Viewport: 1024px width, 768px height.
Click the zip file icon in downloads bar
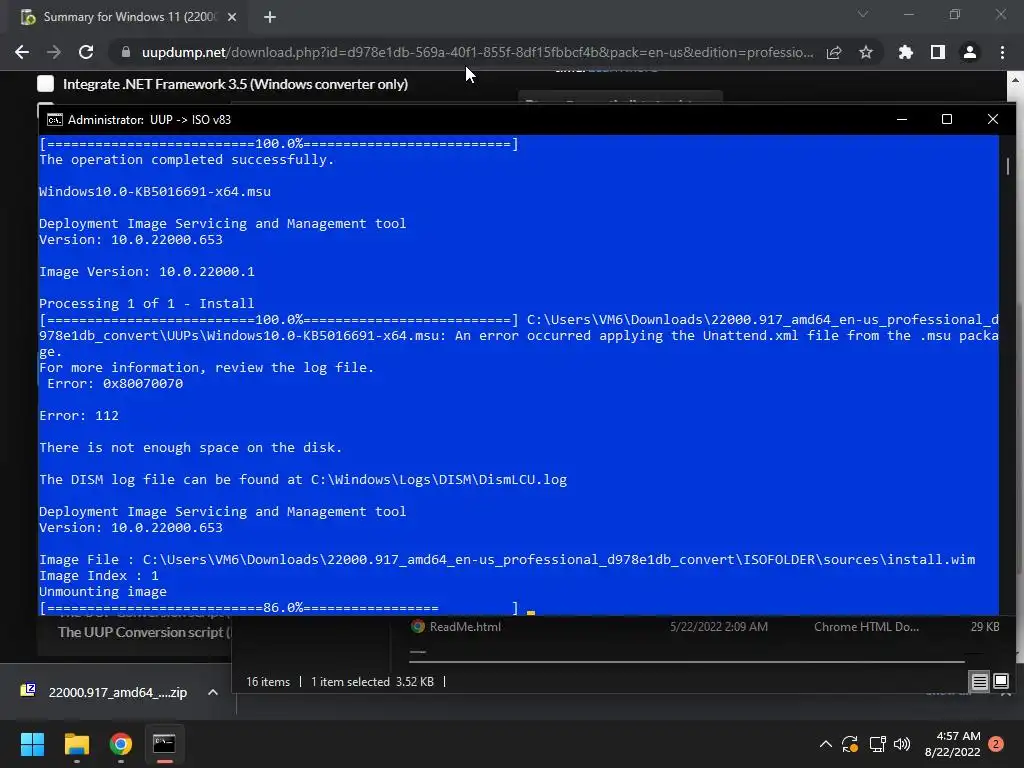click(x=28, y=690)
